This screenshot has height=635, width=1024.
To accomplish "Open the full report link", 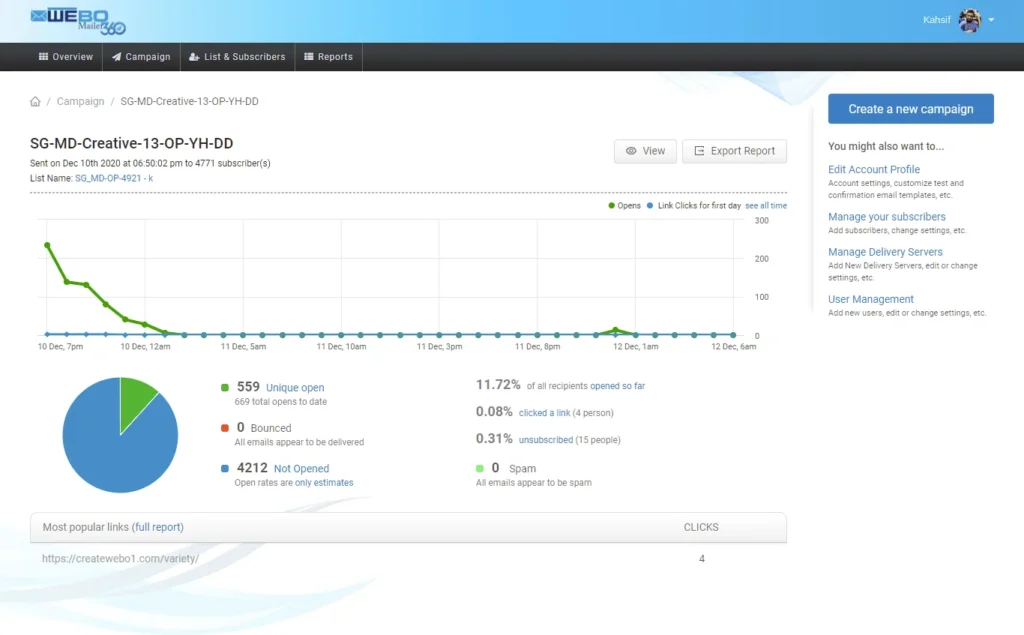I will (159, 527).
